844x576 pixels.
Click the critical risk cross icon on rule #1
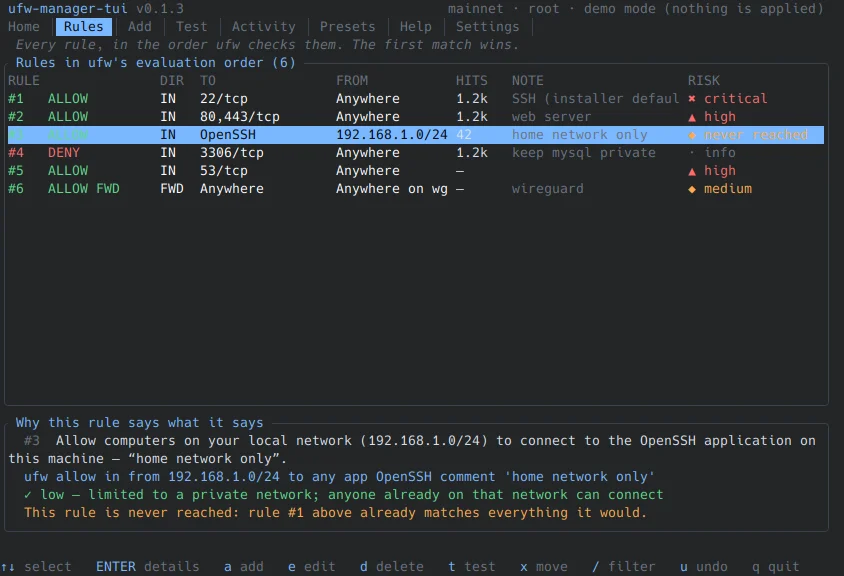[x=692, y=99]
